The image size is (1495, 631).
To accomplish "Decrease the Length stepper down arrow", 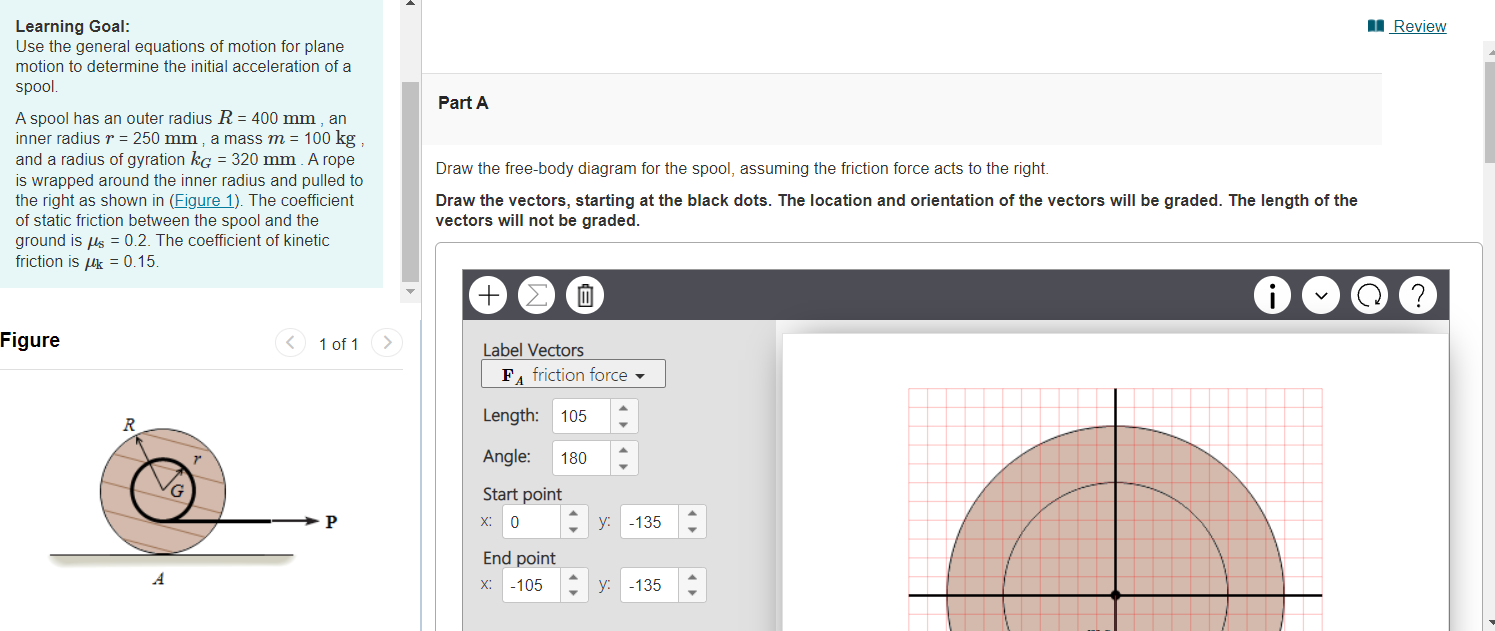I will pos(625,423).
